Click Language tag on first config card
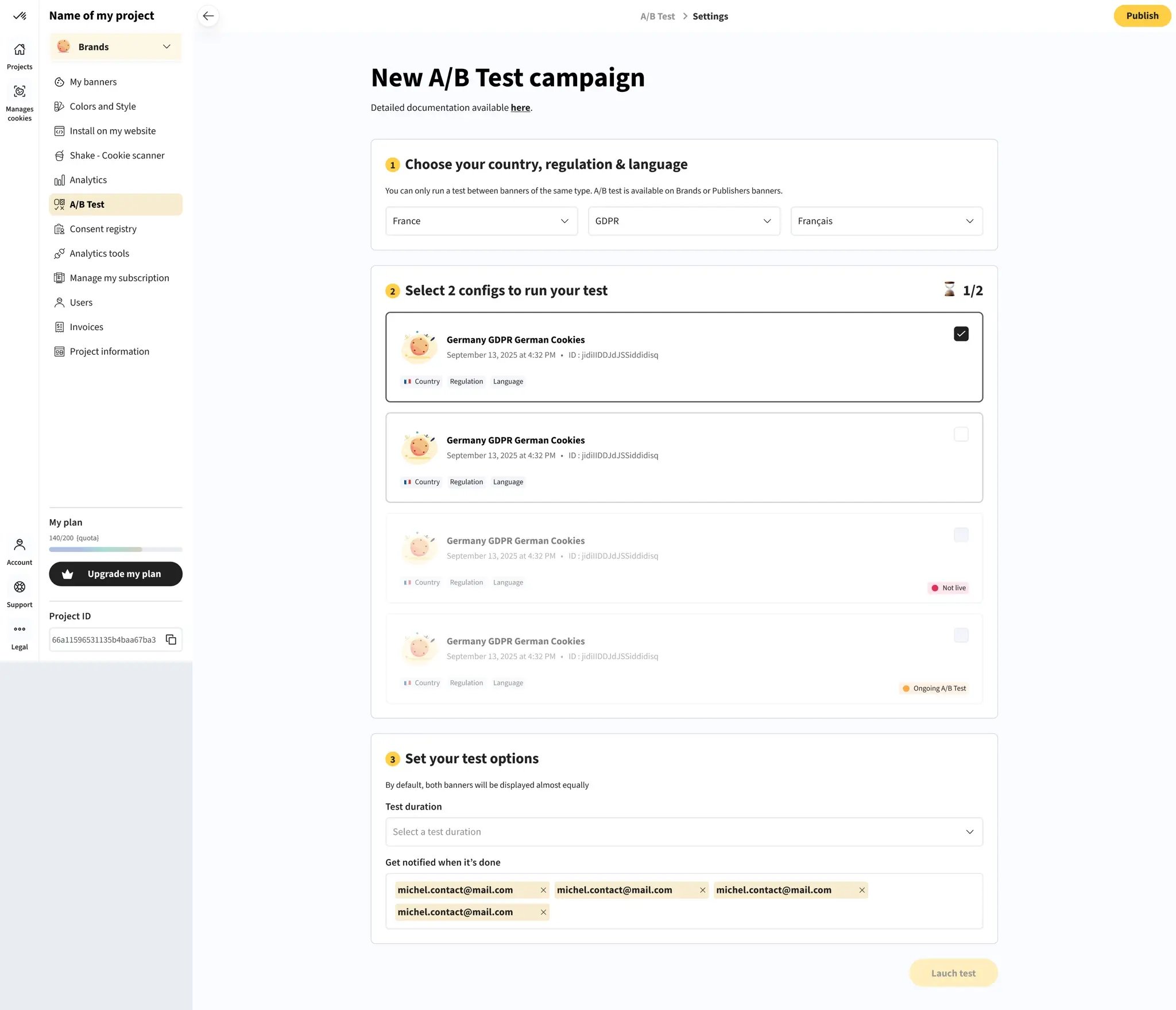 [x=508, y=381]
